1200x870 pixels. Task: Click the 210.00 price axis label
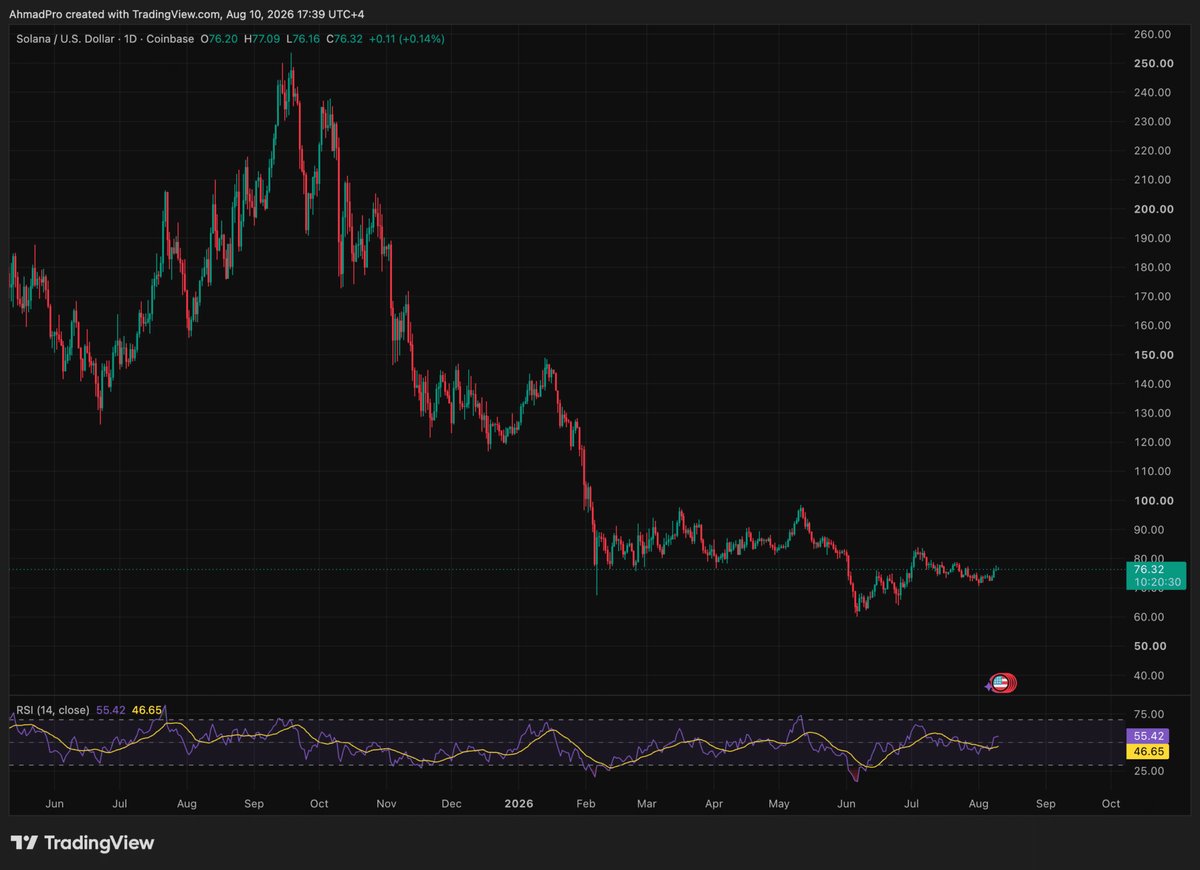pos(1152,180)
